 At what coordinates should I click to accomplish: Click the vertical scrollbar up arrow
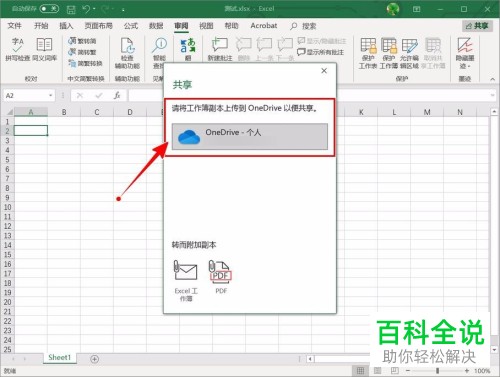494,112
